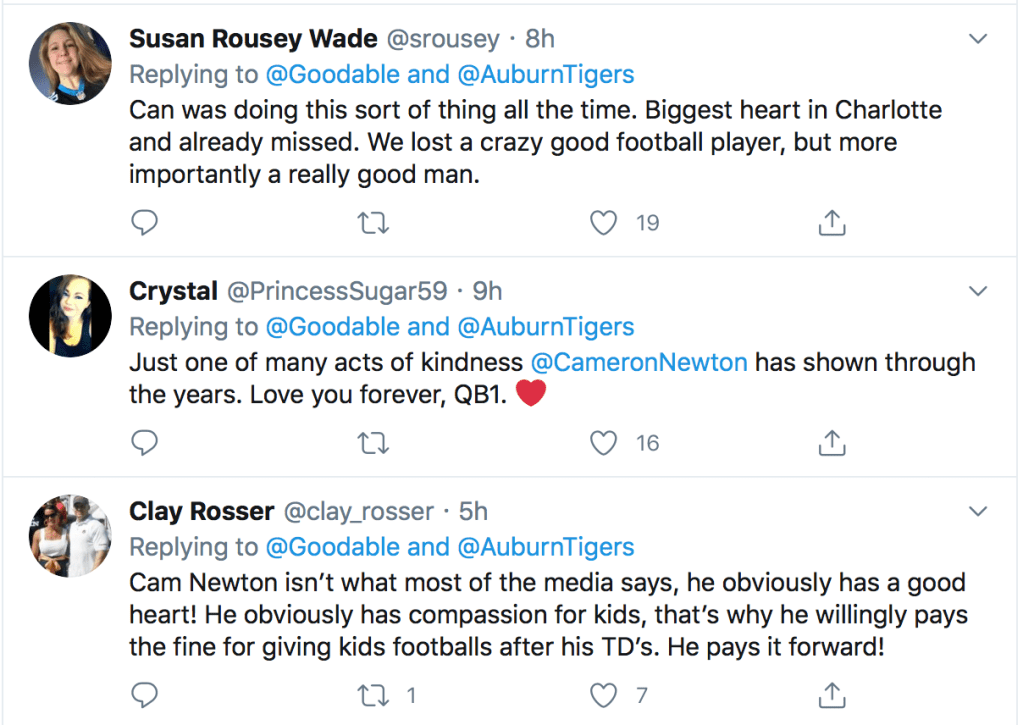Expand options menu on Crystal's tweet

tap(978, 291)
